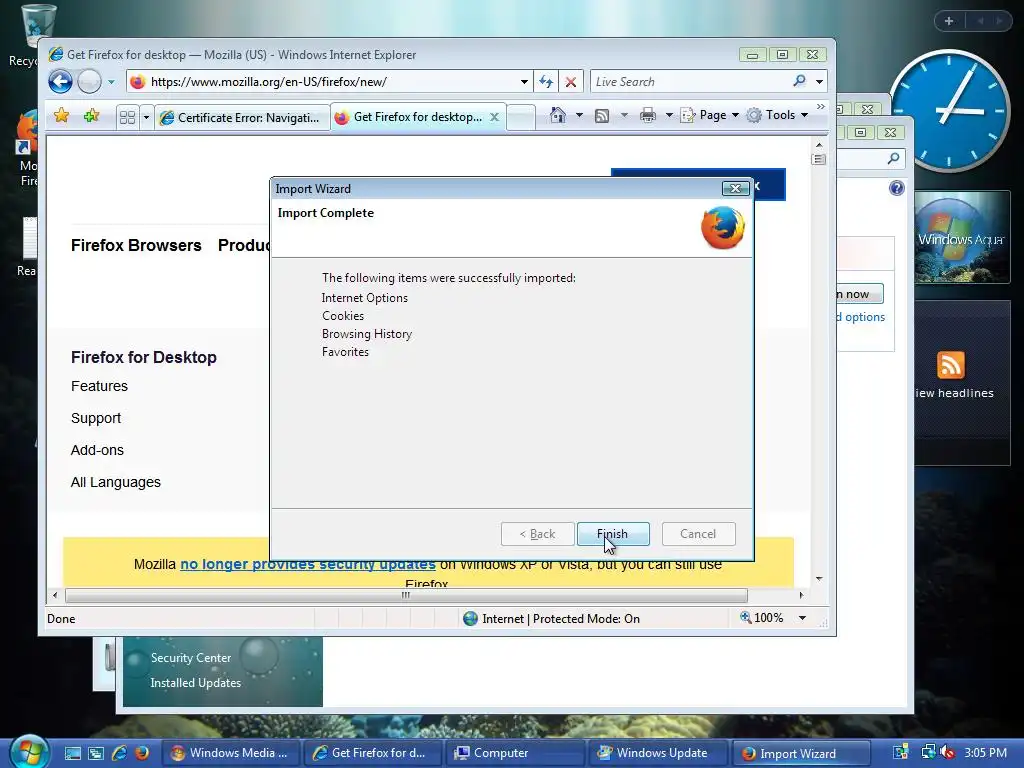Click the Windows Aquarium slideshow gadget
1024x768 pixels.
pyautogui.click(x=961, y=238)
